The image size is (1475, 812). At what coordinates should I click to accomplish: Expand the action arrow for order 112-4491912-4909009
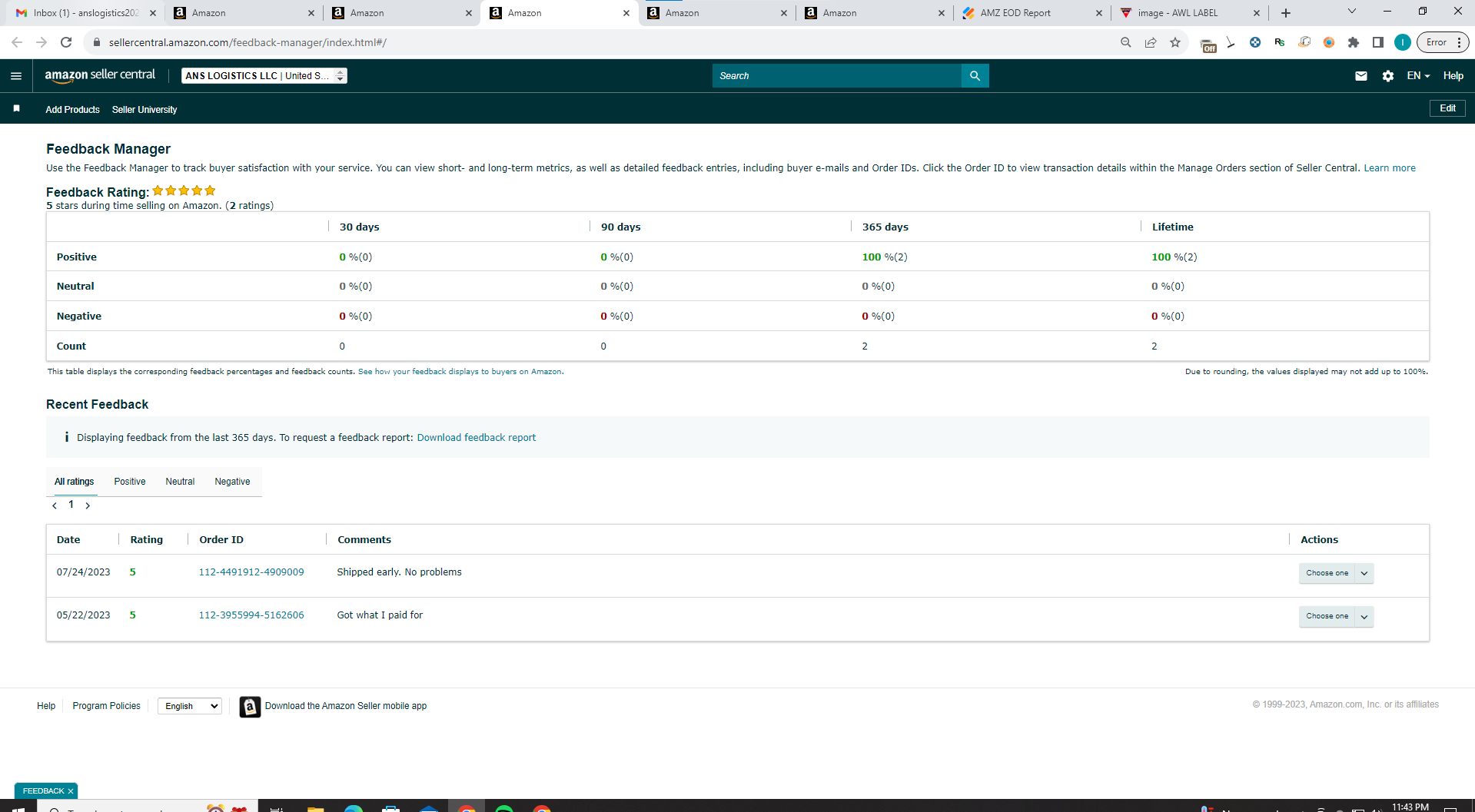[x=1364, y=573]
